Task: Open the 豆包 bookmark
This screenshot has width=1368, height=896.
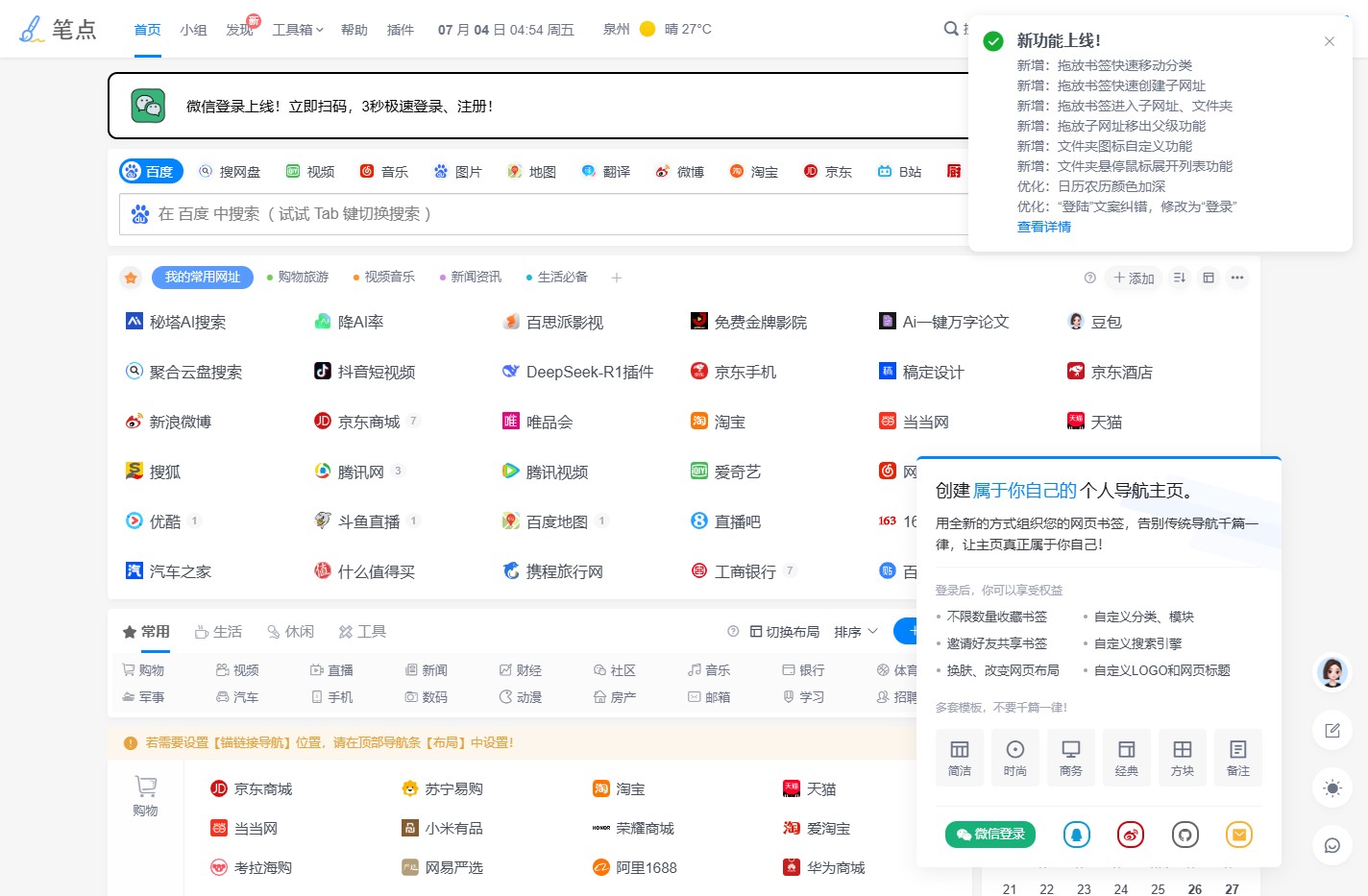Action: [x=1095, y=322]
